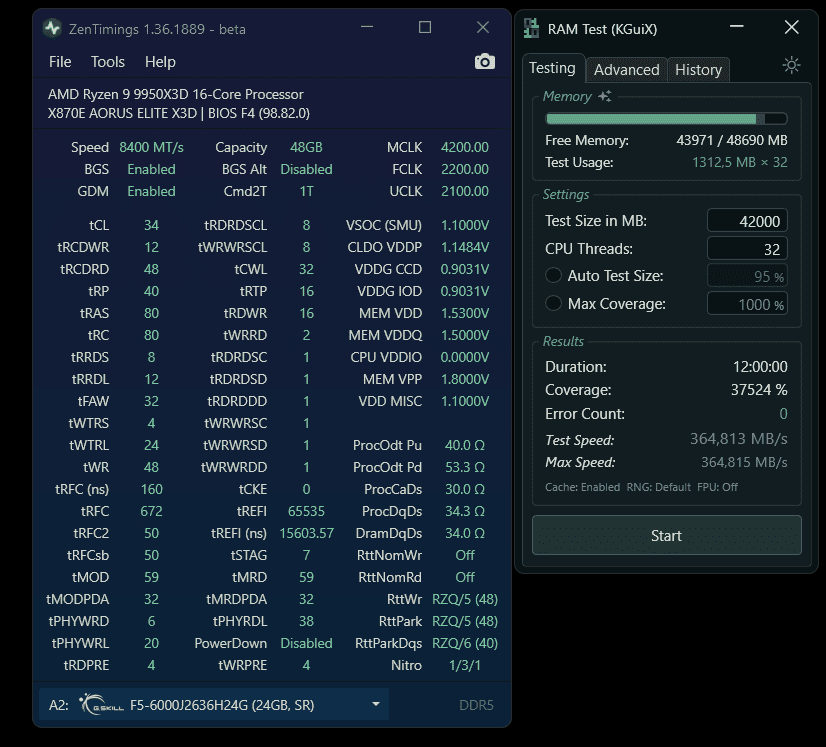The image size is (826, 747).
Task: Click the Max Speed value 364,815 MB/s
Action: tap(744, 463)
